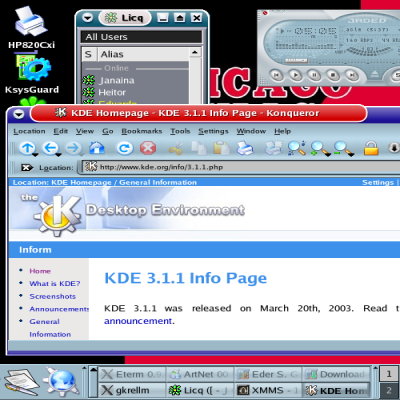Switch to XMMS taskbar entry
This screenshot has width=400, height=400.
269,390
